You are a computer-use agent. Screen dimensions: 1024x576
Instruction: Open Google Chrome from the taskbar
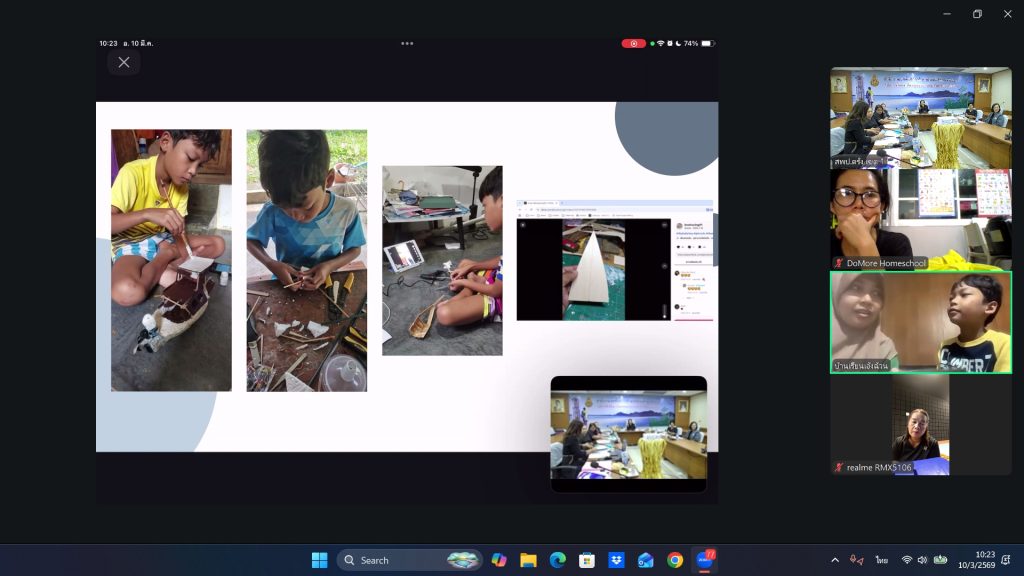pos(675,560)
